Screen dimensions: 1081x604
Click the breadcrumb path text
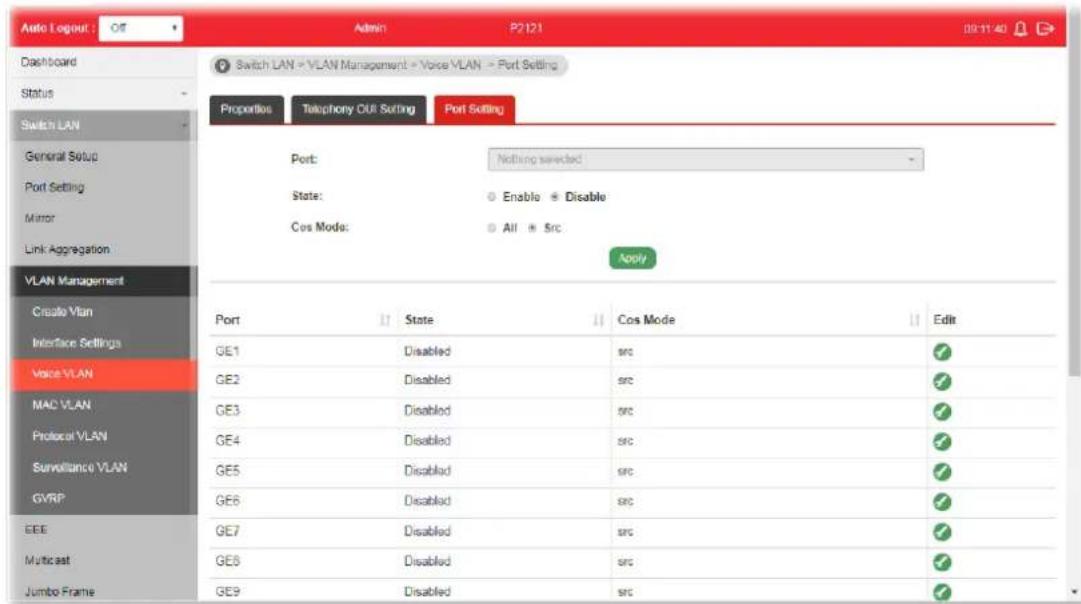pyautogui.click(x=396, y=66)
